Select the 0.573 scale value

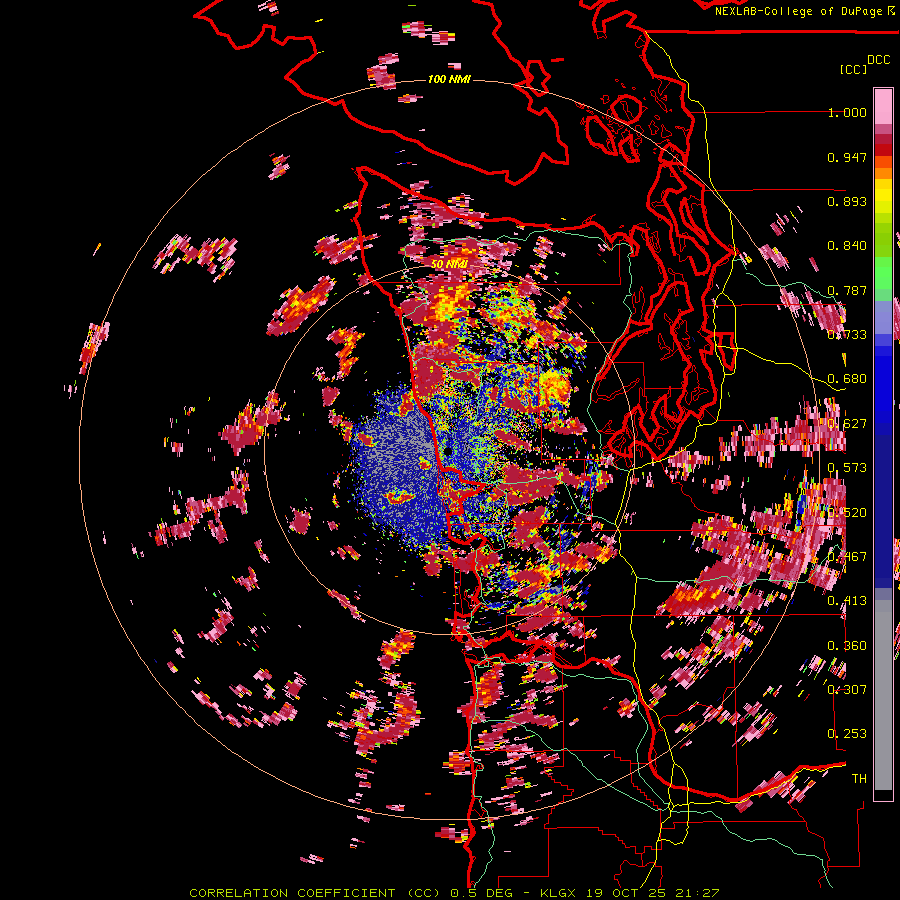(847, 467)
